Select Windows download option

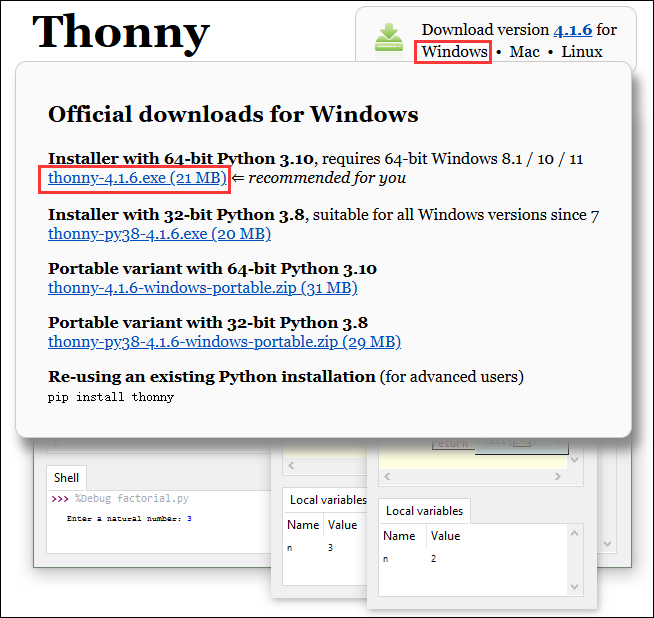pyautogui.click(x=454, y=51)
